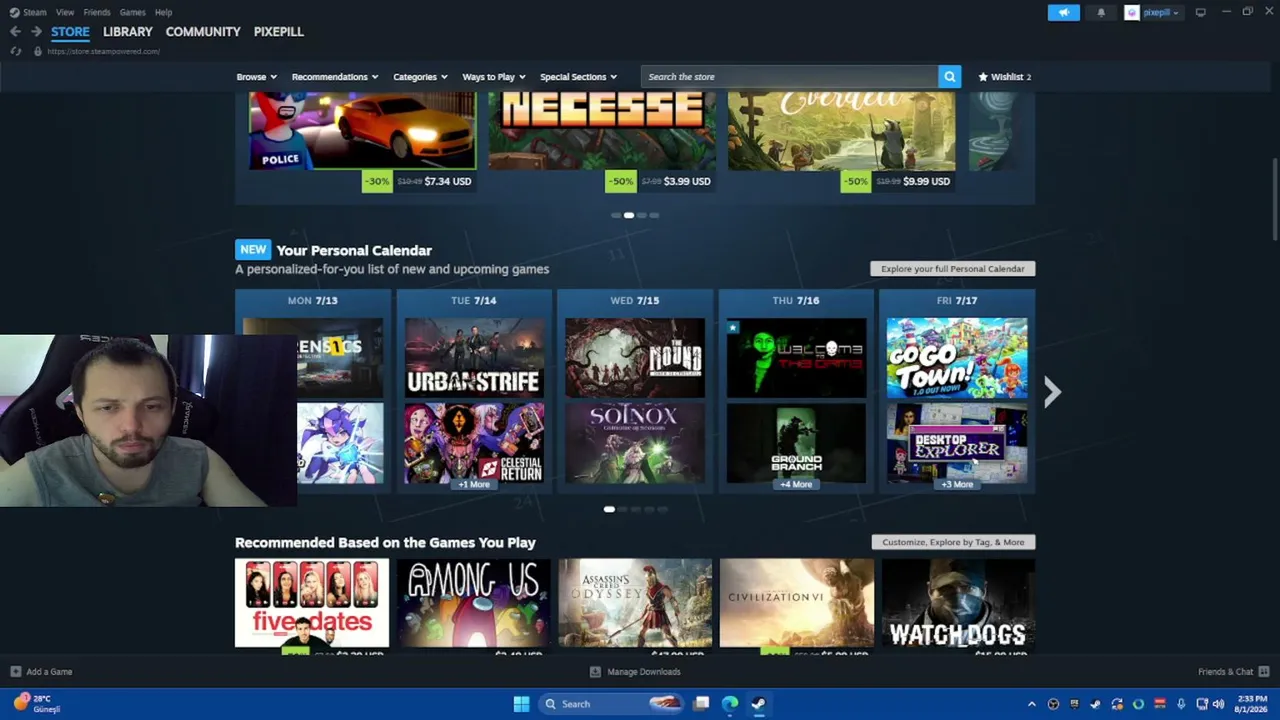Click in the Search the store field
The width and height of the screenshot is (1280, 720).
tap(790, 77)
